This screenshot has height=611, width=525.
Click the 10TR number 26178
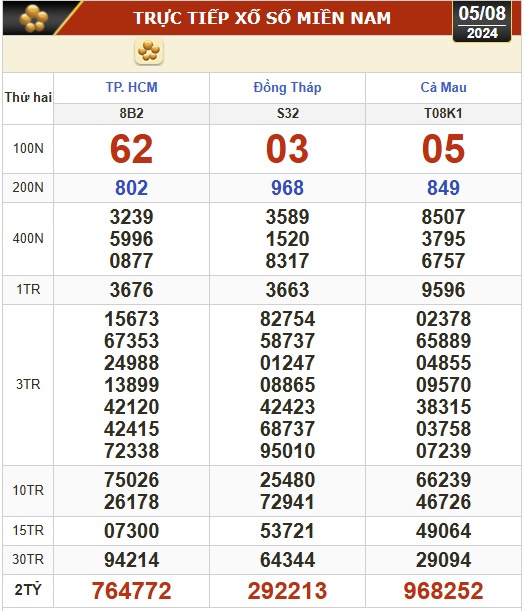click(x=131, y=502)
